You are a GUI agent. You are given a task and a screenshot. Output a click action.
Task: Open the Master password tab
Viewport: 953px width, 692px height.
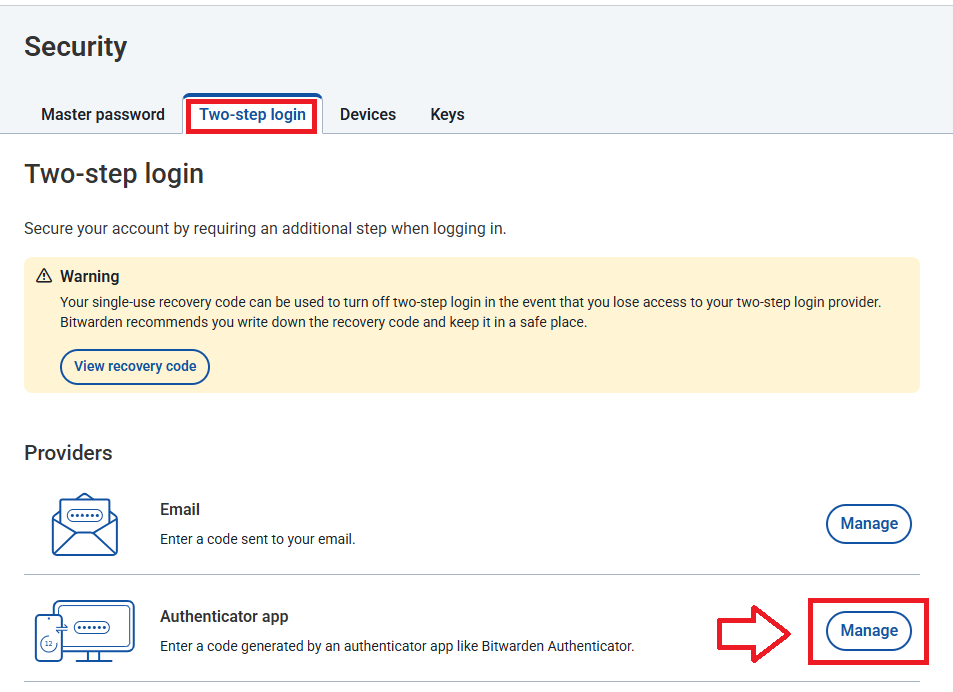pos(102,114)
